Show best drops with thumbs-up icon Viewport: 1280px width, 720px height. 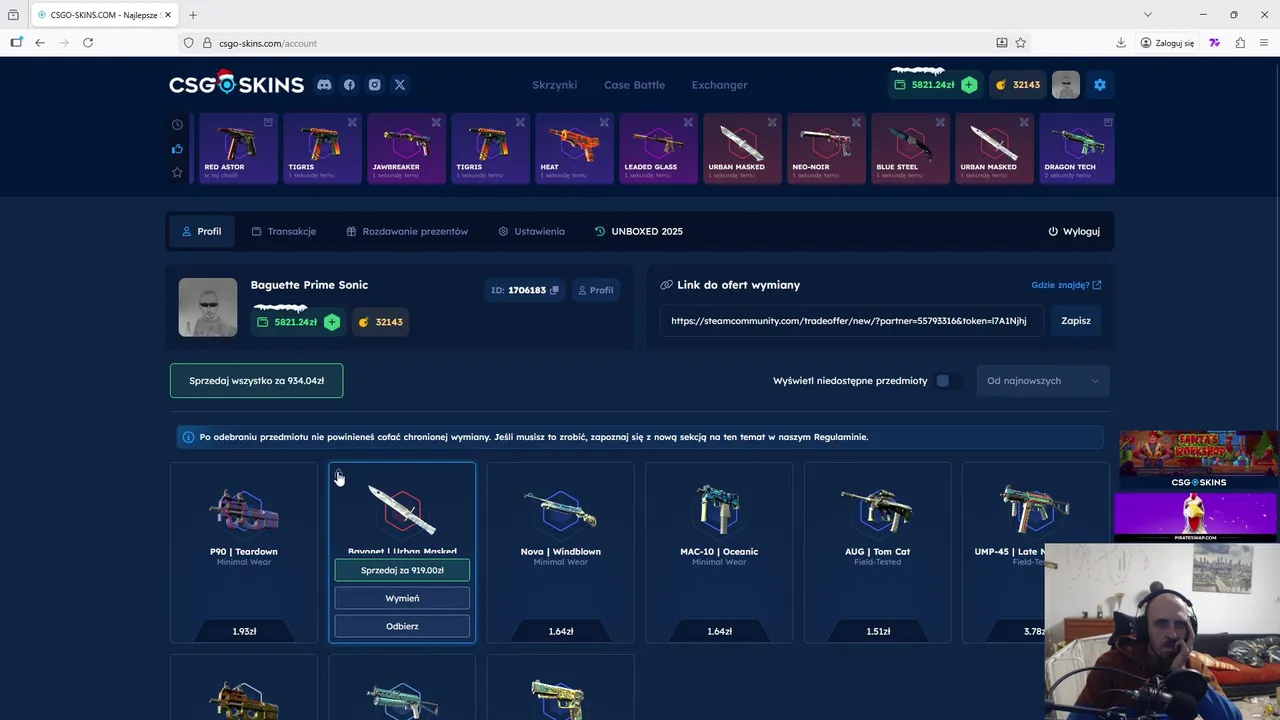coord(177,149)
